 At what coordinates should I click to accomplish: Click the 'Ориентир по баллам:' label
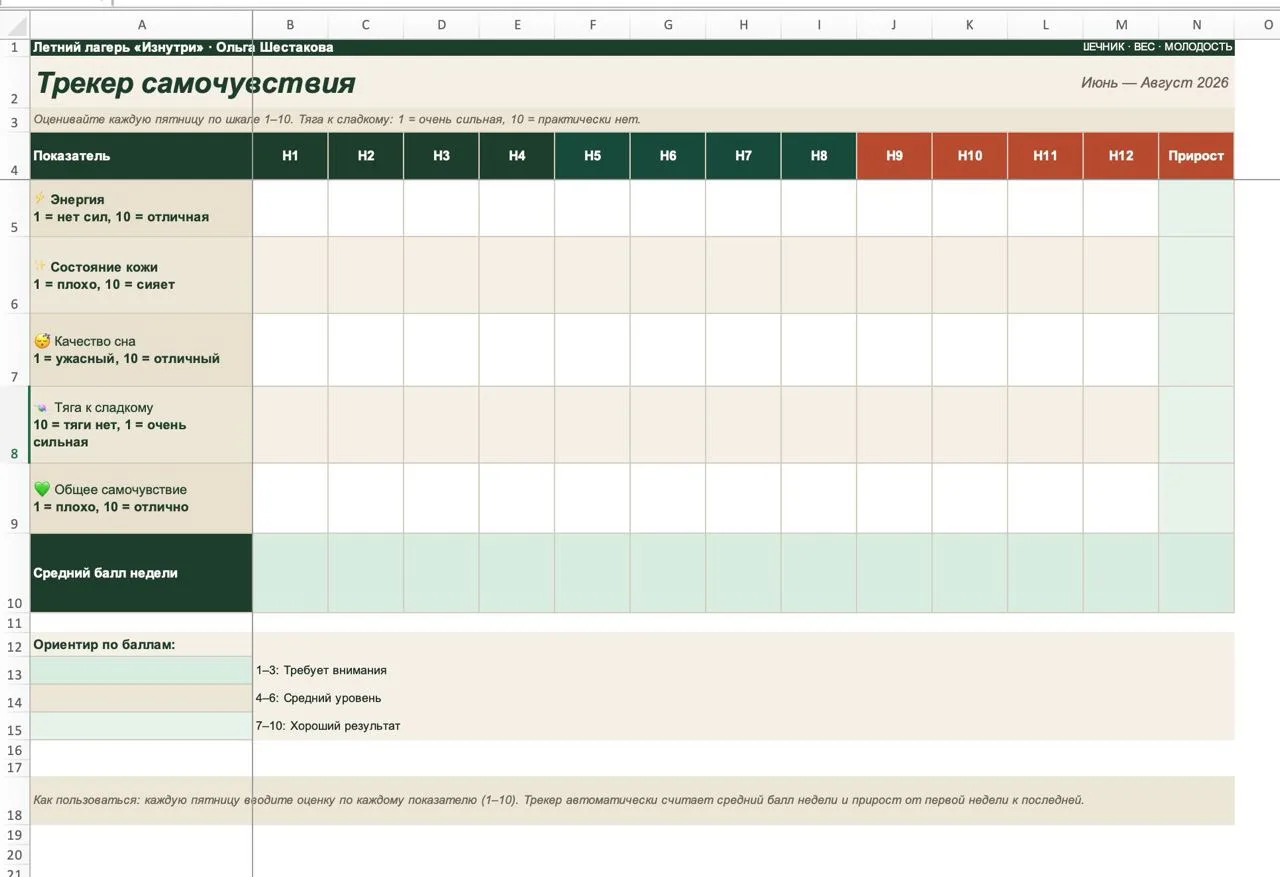[104, 644]
